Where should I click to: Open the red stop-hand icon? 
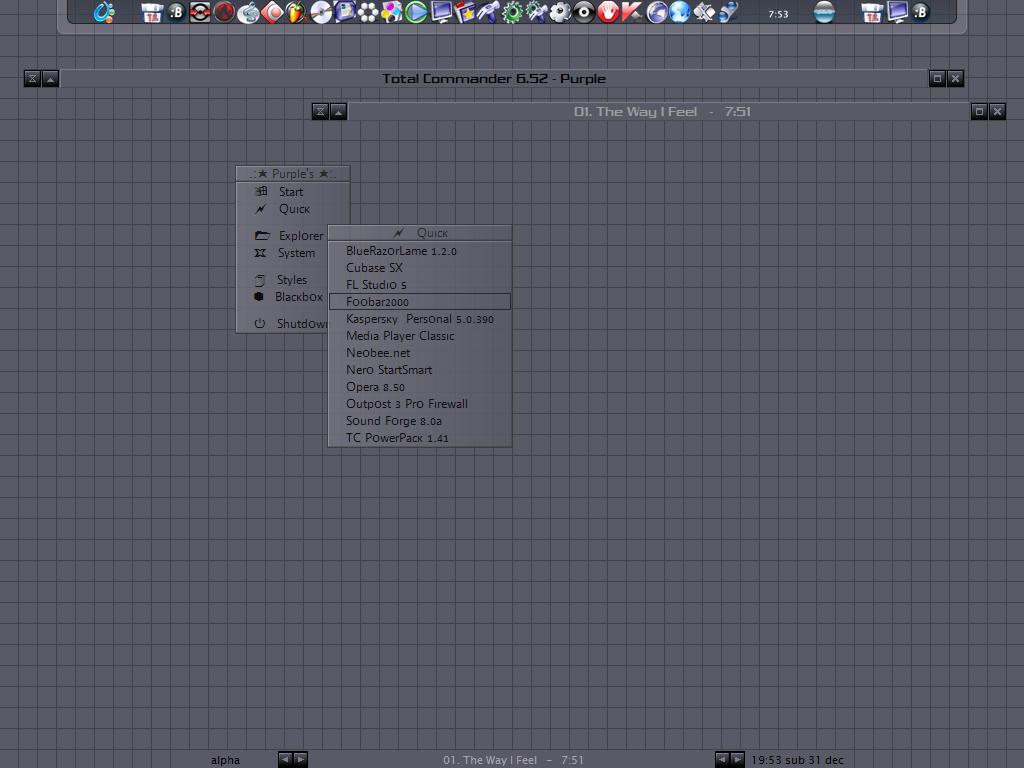(x=608, y=12)
